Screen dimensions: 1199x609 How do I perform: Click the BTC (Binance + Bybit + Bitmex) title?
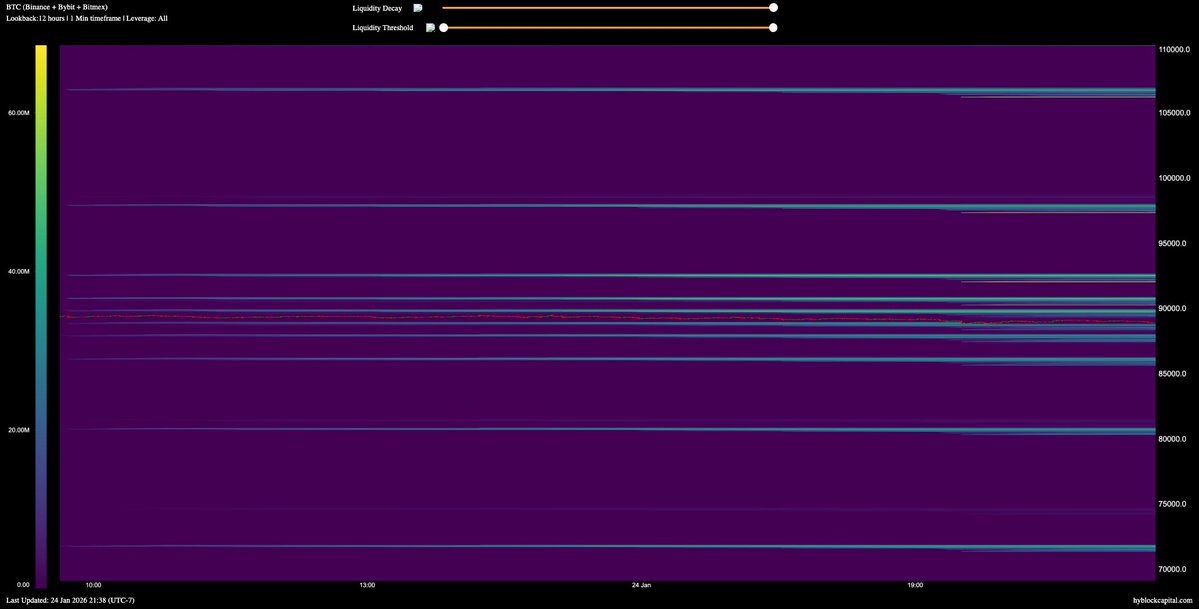click(57, 7)
